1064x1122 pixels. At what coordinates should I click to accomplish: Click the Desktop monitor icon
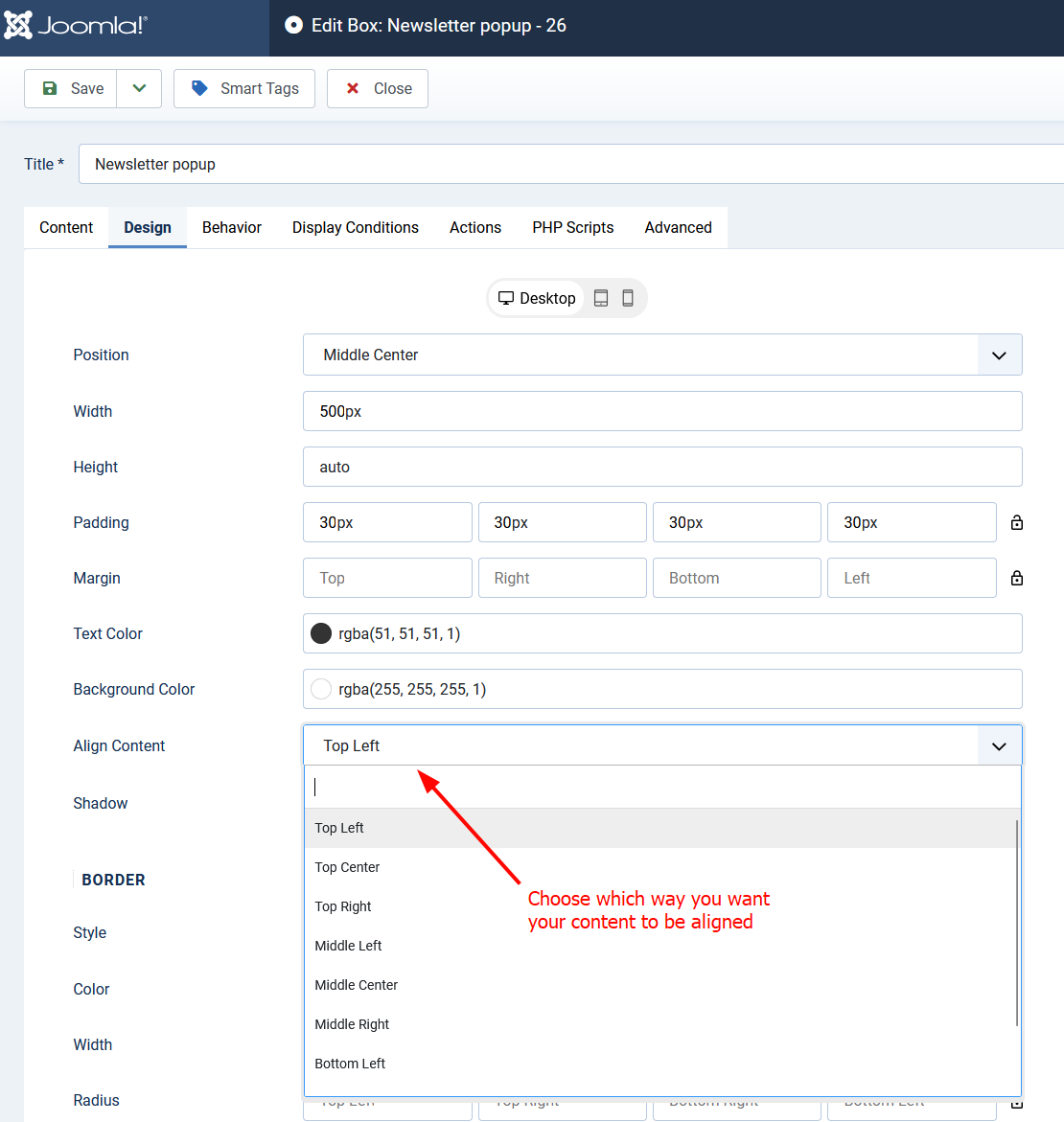506,298
